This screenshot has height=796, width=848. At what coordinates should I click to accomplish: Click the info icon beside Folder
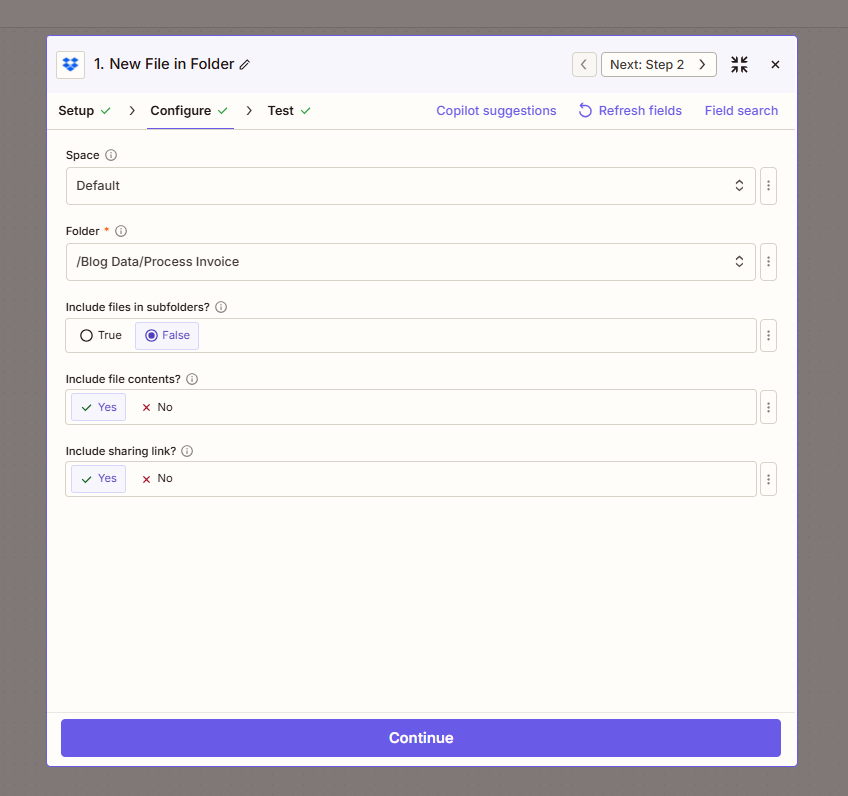pyautogui.click(x=121, y=231)
